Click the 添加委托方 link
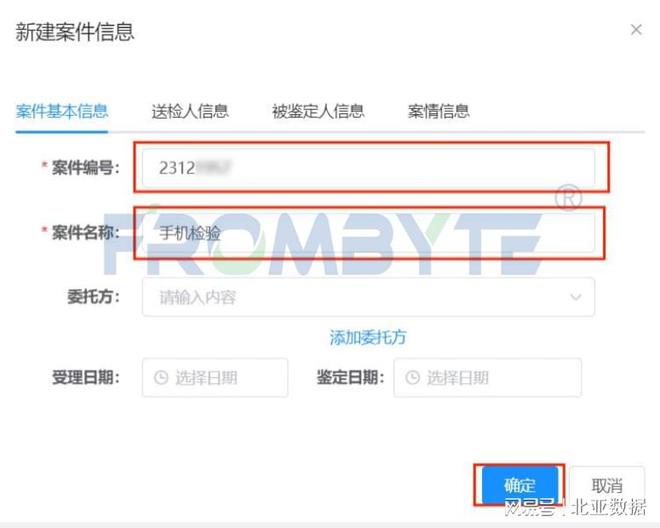 coord(368,338)
